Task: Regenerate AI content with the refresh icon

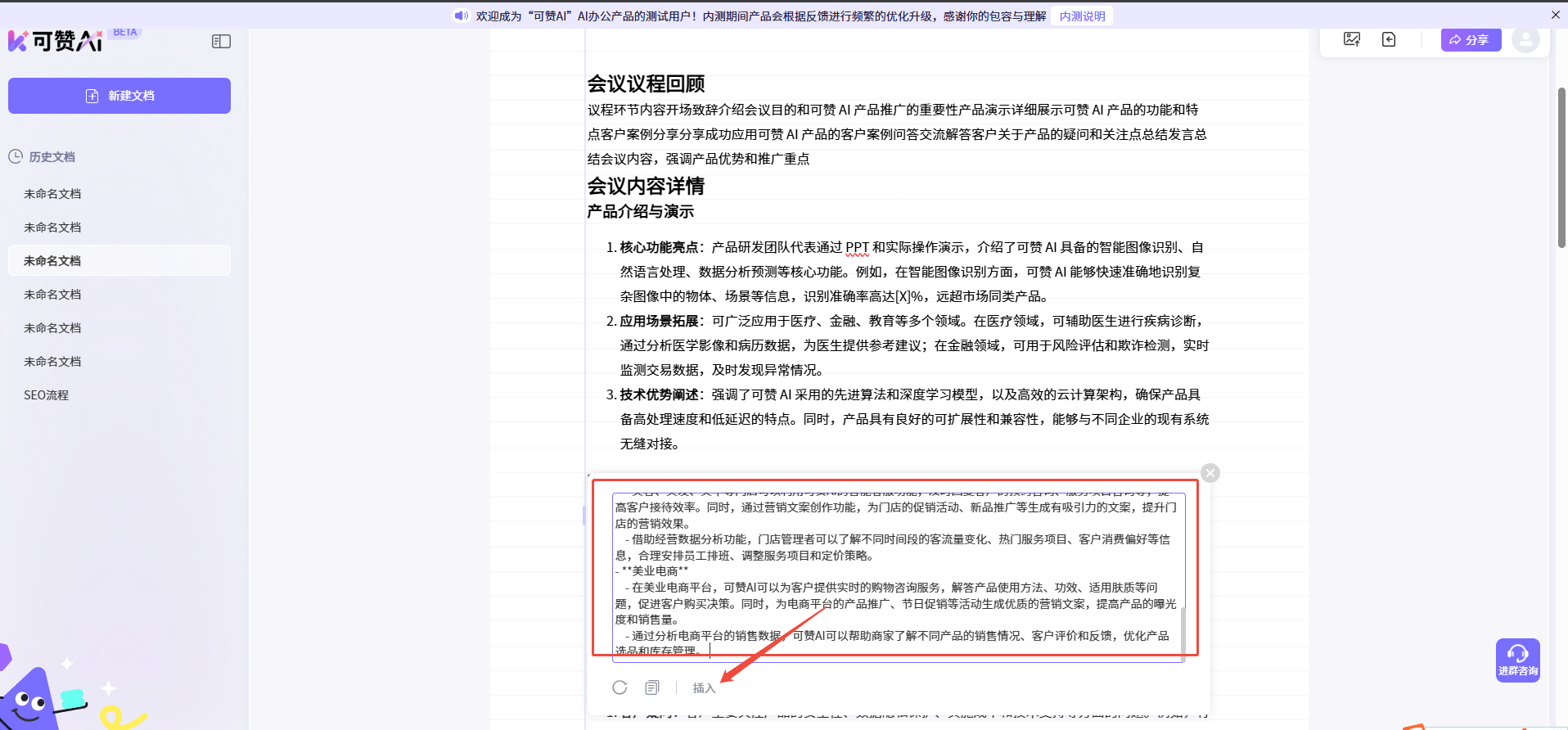Action: tap(620, 687)
